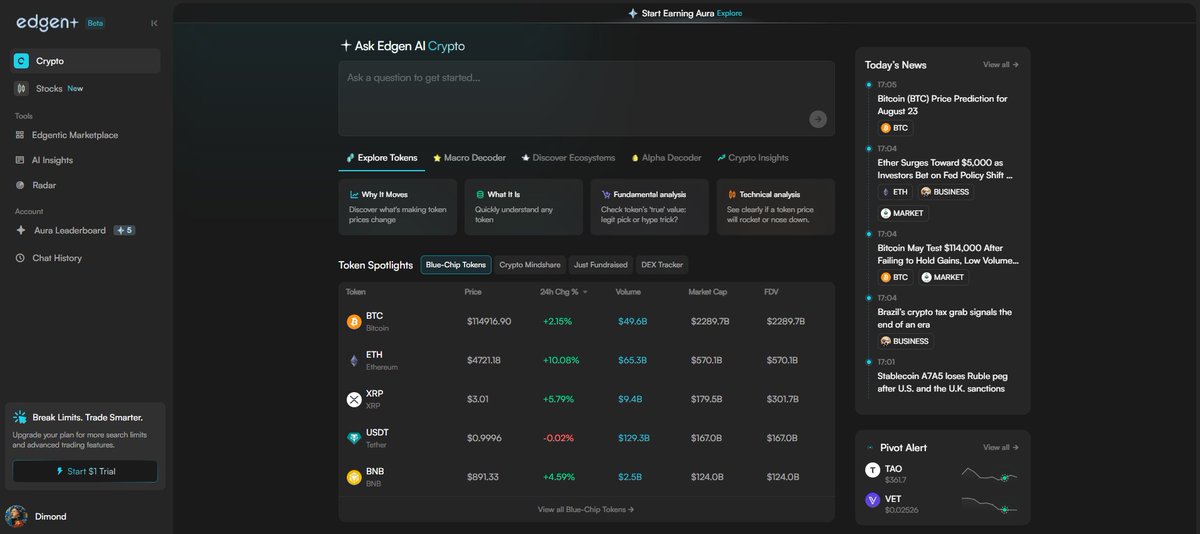Image resolution: width=1200 pixels, height=534 pixels.
Task: Click MARKET tag under Ether Surges news
Action: point(903,213)
